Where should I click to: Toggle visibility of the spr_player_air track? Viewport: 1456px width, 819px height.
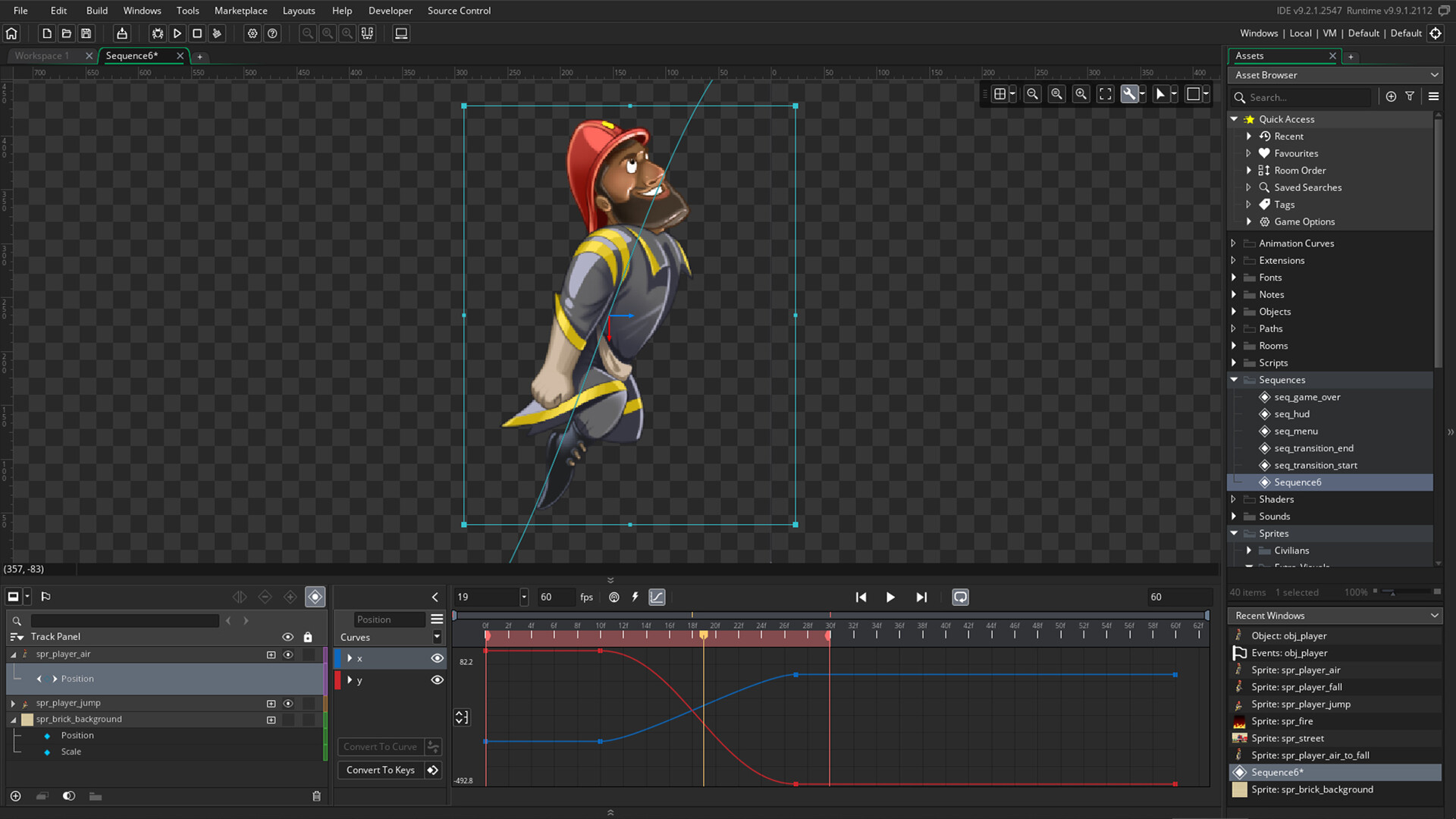[288, 654]
